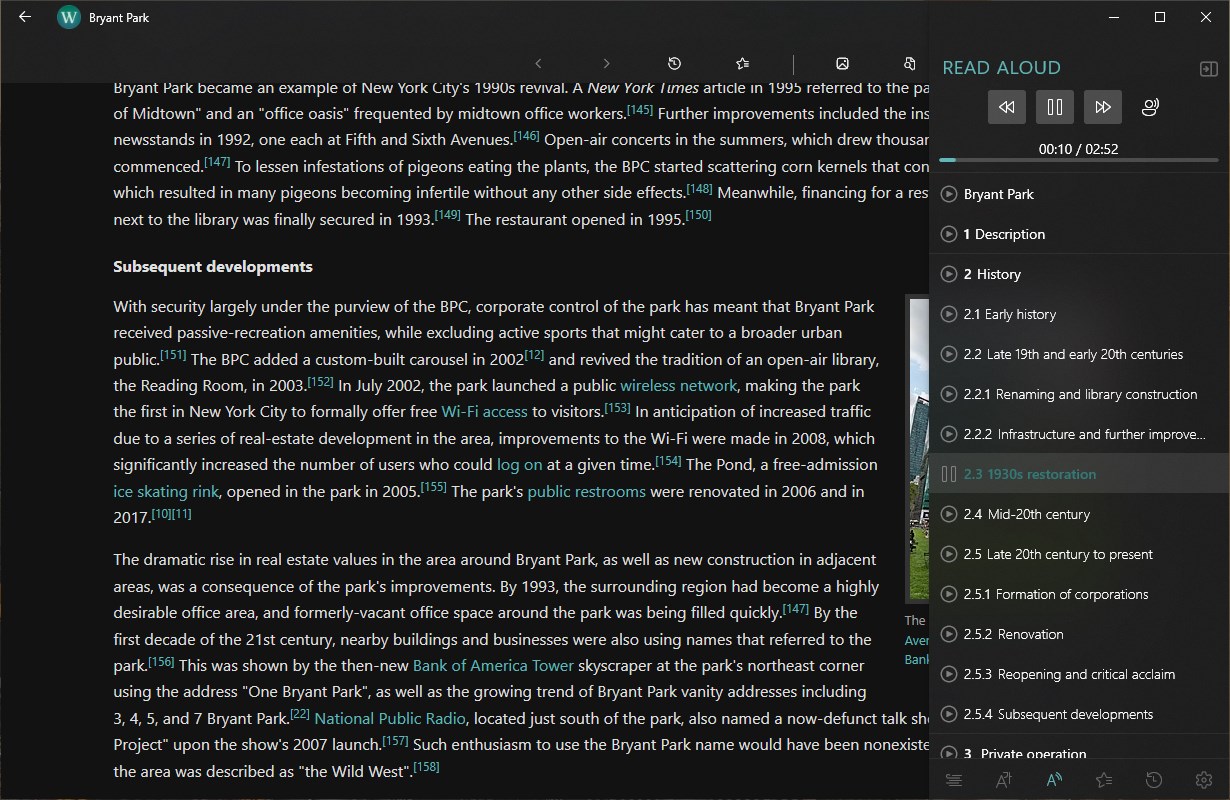This screenshot has width=1230, height=800.
Task: Click citation reference [157]
Action: click(x=395, y=741)
